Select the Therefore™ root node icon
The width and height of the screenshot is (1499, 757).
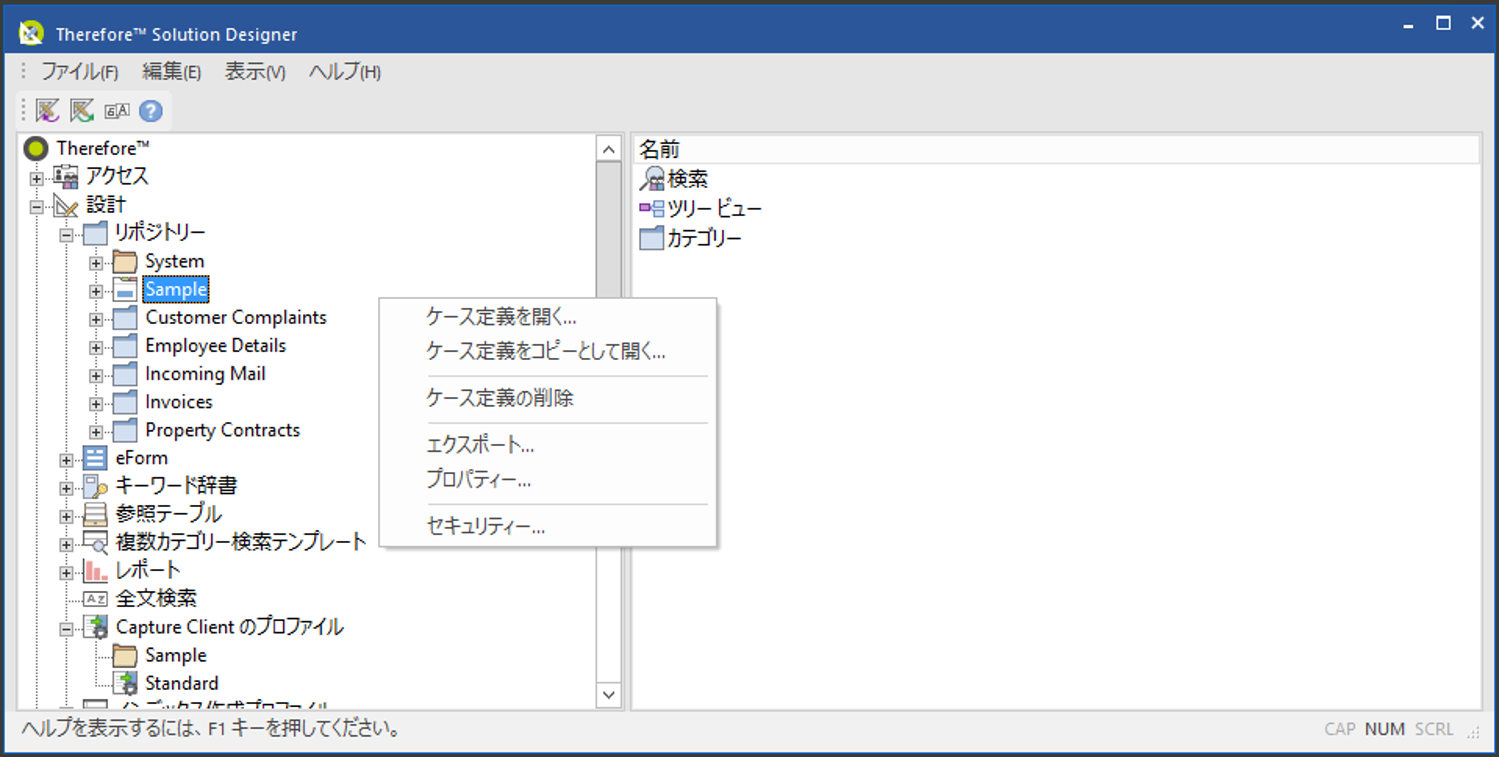36,149
